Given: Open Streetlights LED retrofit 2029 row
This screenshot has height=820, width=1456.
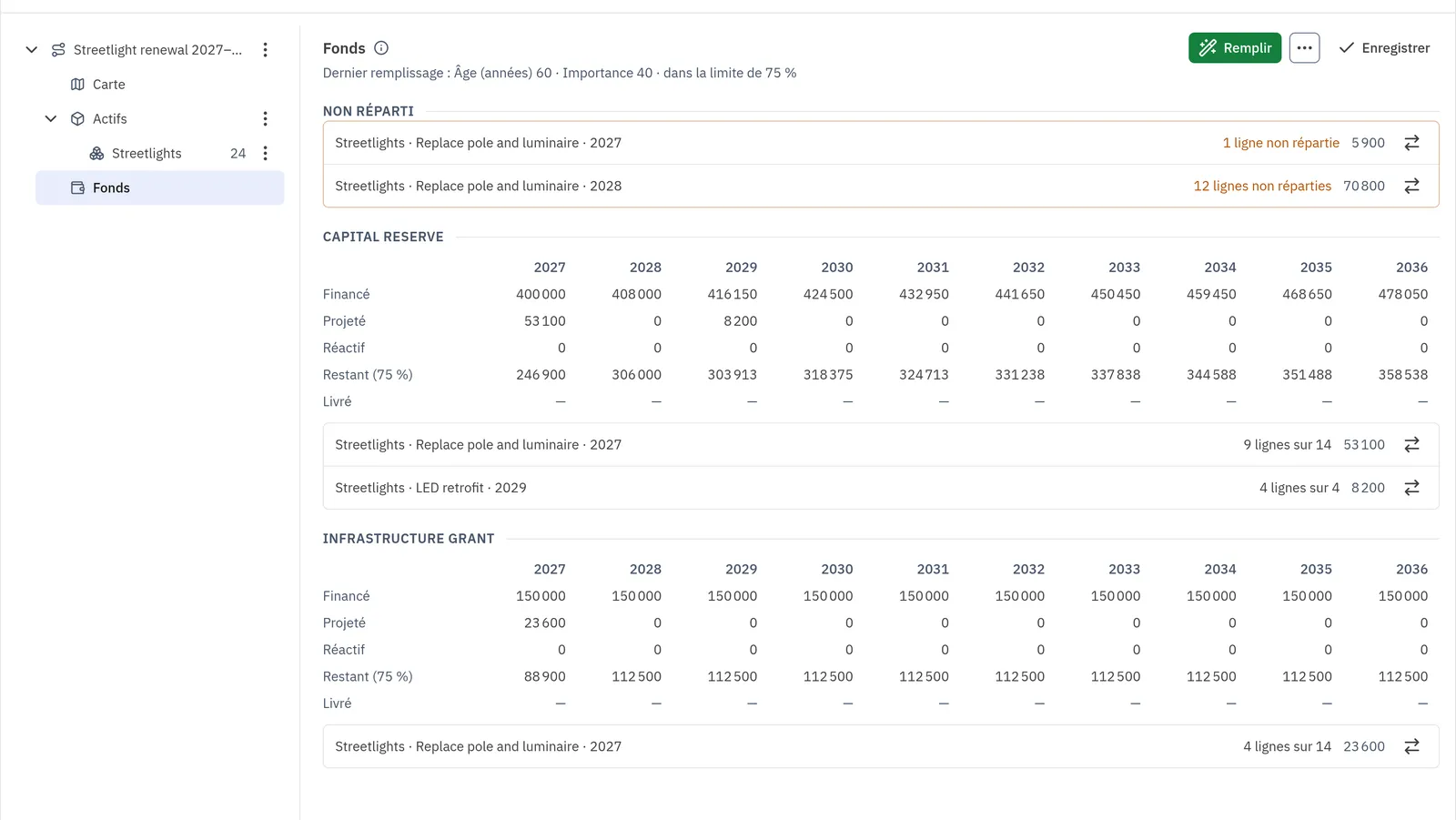Looking at the screenshot, I should click(881, 488).
